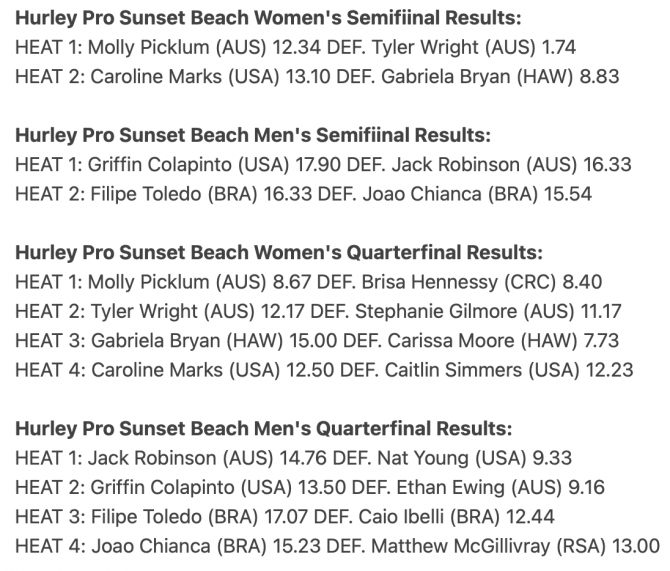Click Joao Chianca 15.23 quarterfinal line
The width and height of the screenshot is (670, 571).
pyautogui.click(x=338, y=546)
